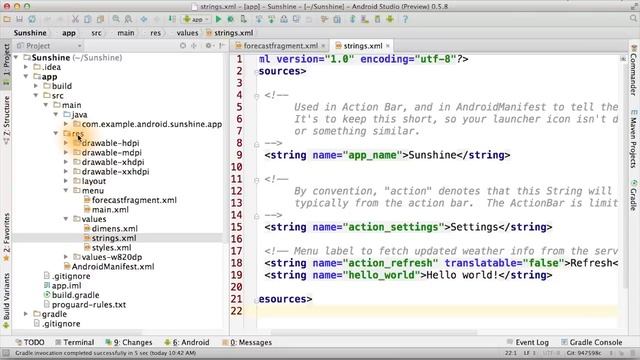Click the Replace toolbar icon

(x=128, y=19)
